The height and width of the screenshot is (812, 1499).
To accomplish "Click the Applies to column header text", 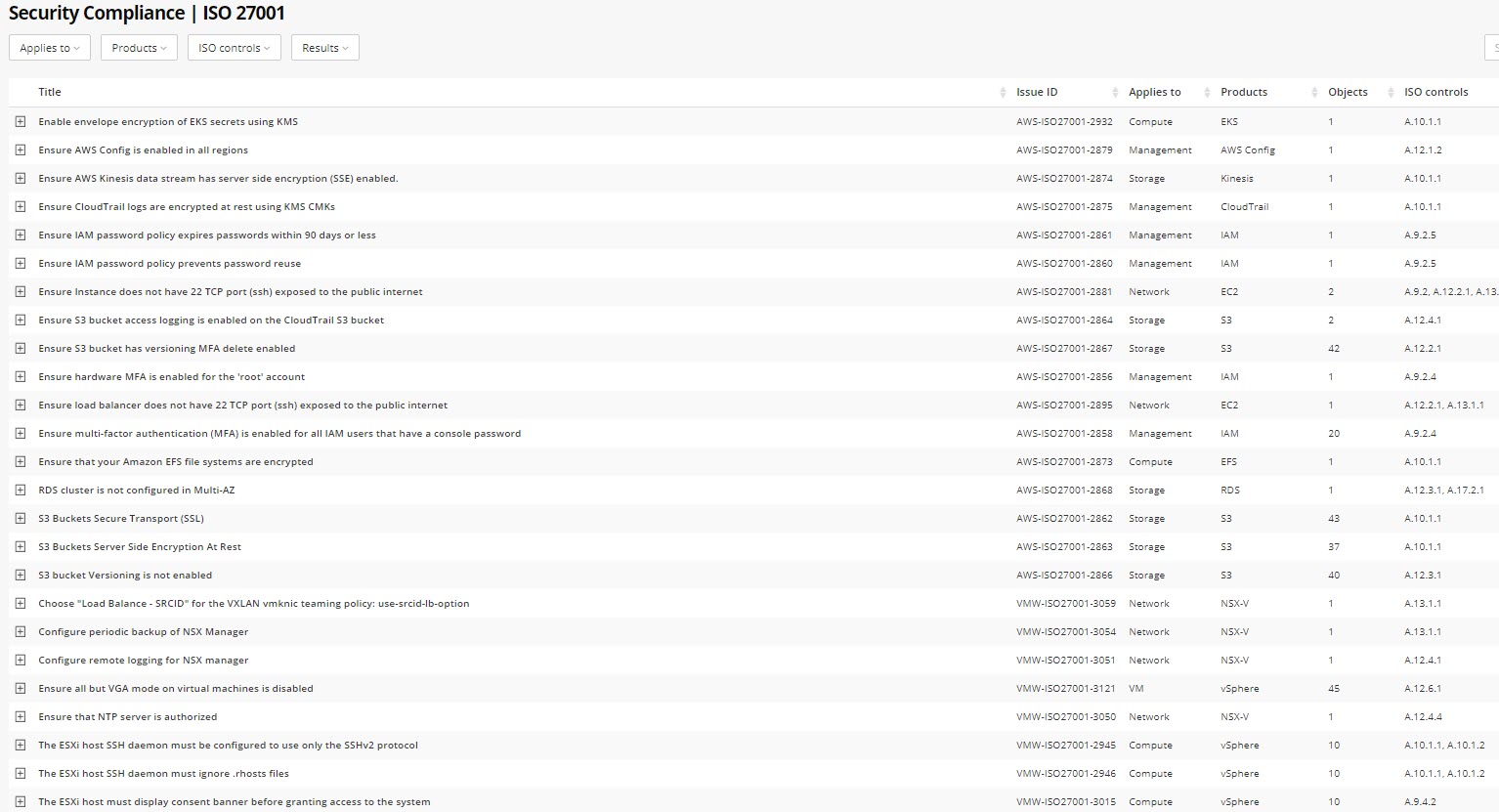I will (x=1154, y=93).
